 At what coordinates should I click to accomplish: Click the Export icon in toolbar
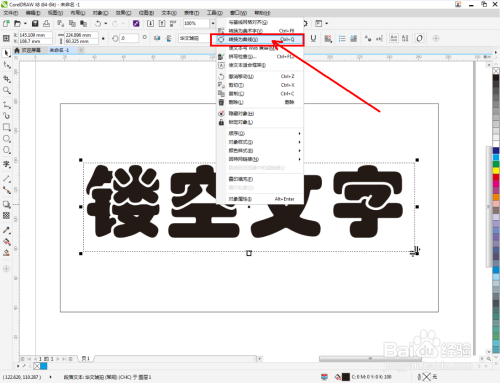coord(162,23)
